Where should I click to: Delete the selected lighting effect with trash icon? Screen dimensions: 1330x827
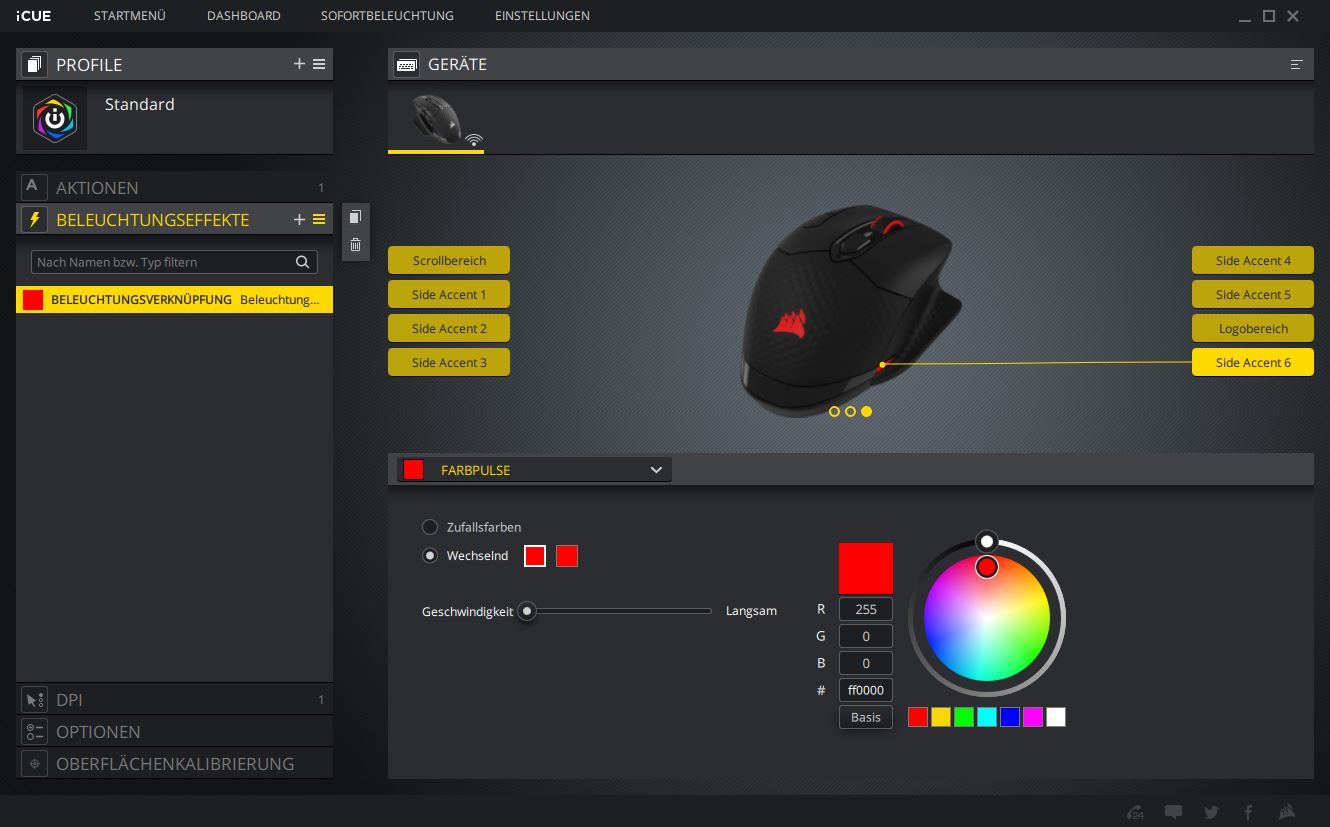[x=355, y=244]
